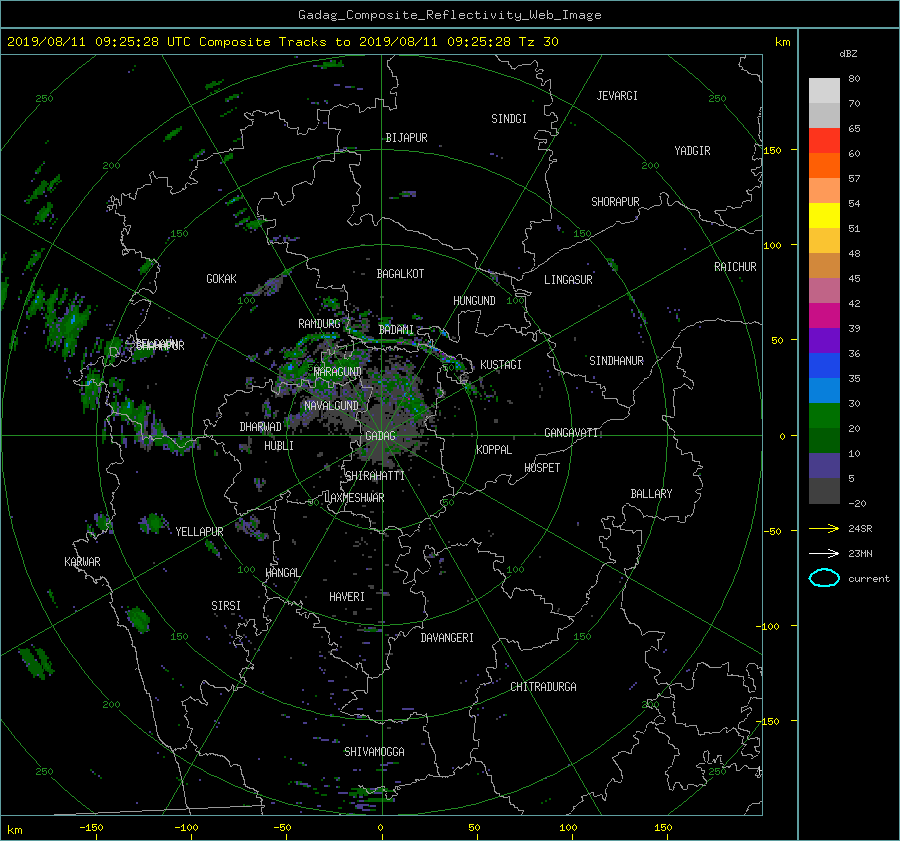Click the BADAMI city label
900x841 pixels.
[396, 330]
